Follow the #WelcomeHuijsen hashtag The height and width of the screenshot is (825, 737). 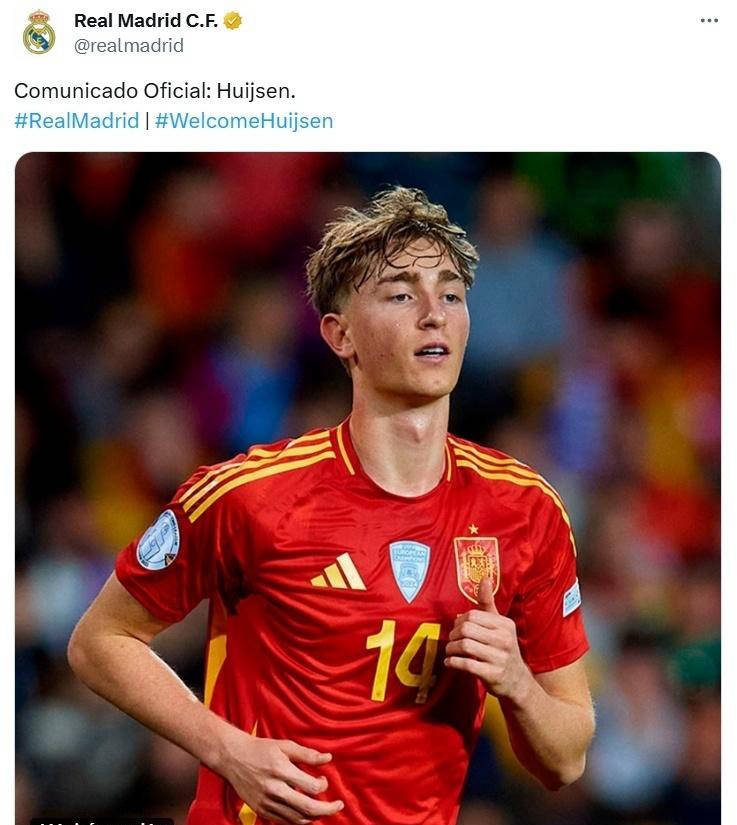[244, 120]
